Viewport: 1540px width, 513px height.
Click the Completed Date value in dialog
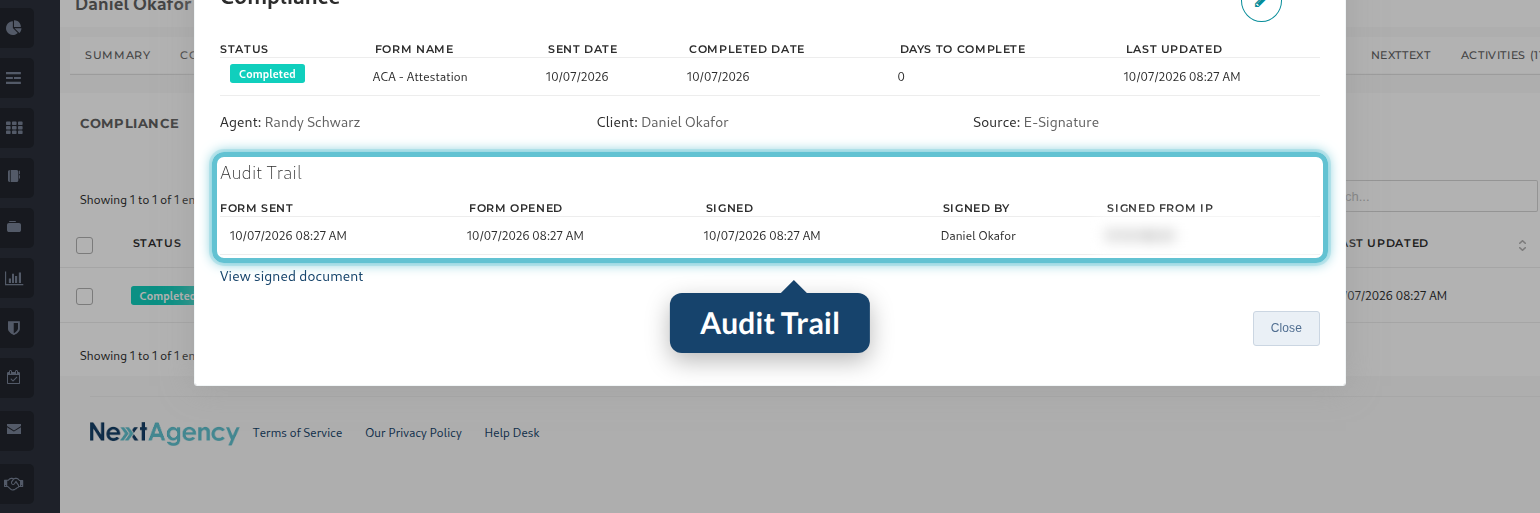pos(718,76)
